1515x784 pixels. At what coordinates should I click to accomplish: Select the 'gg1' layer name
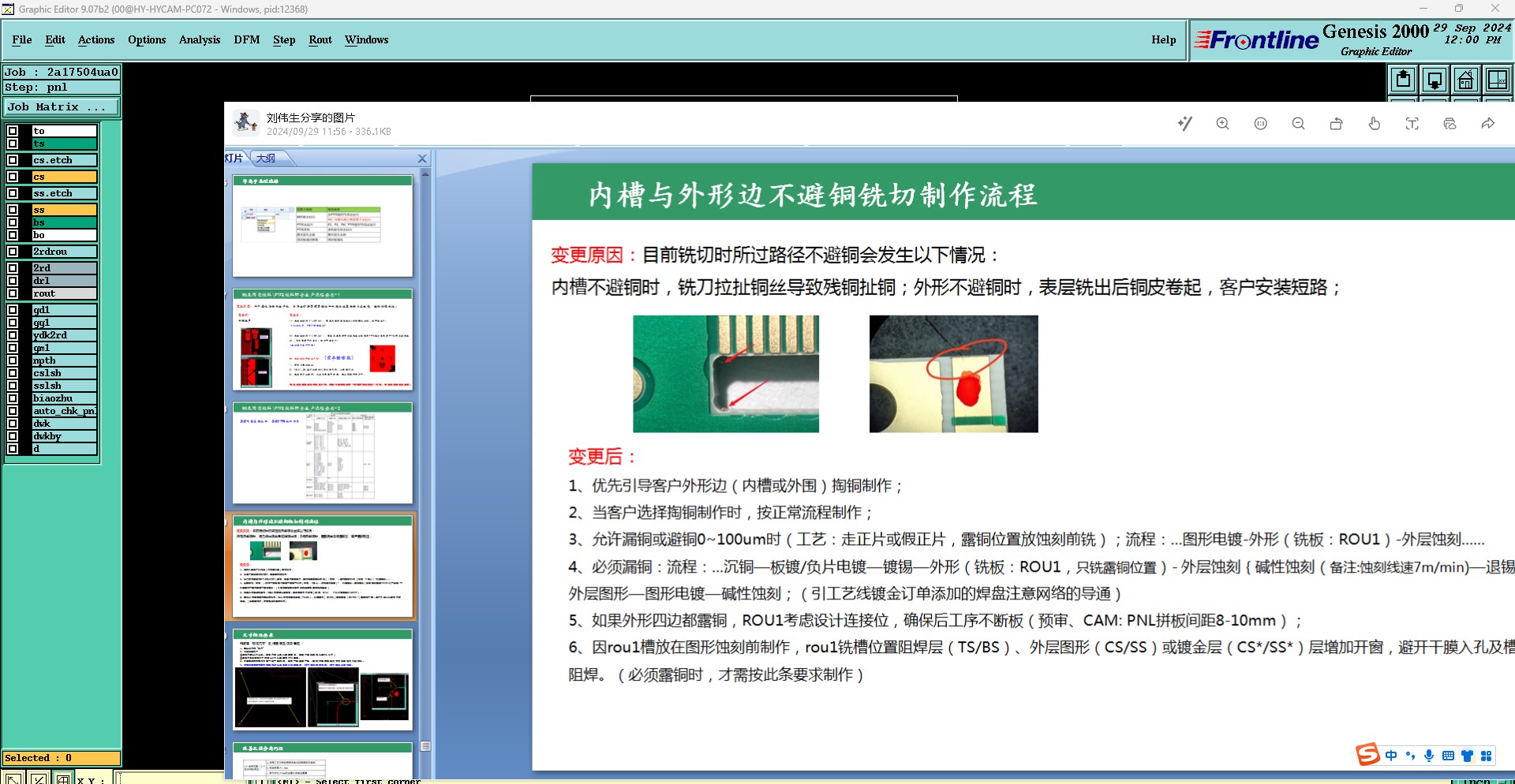click(x=65, y=323)
